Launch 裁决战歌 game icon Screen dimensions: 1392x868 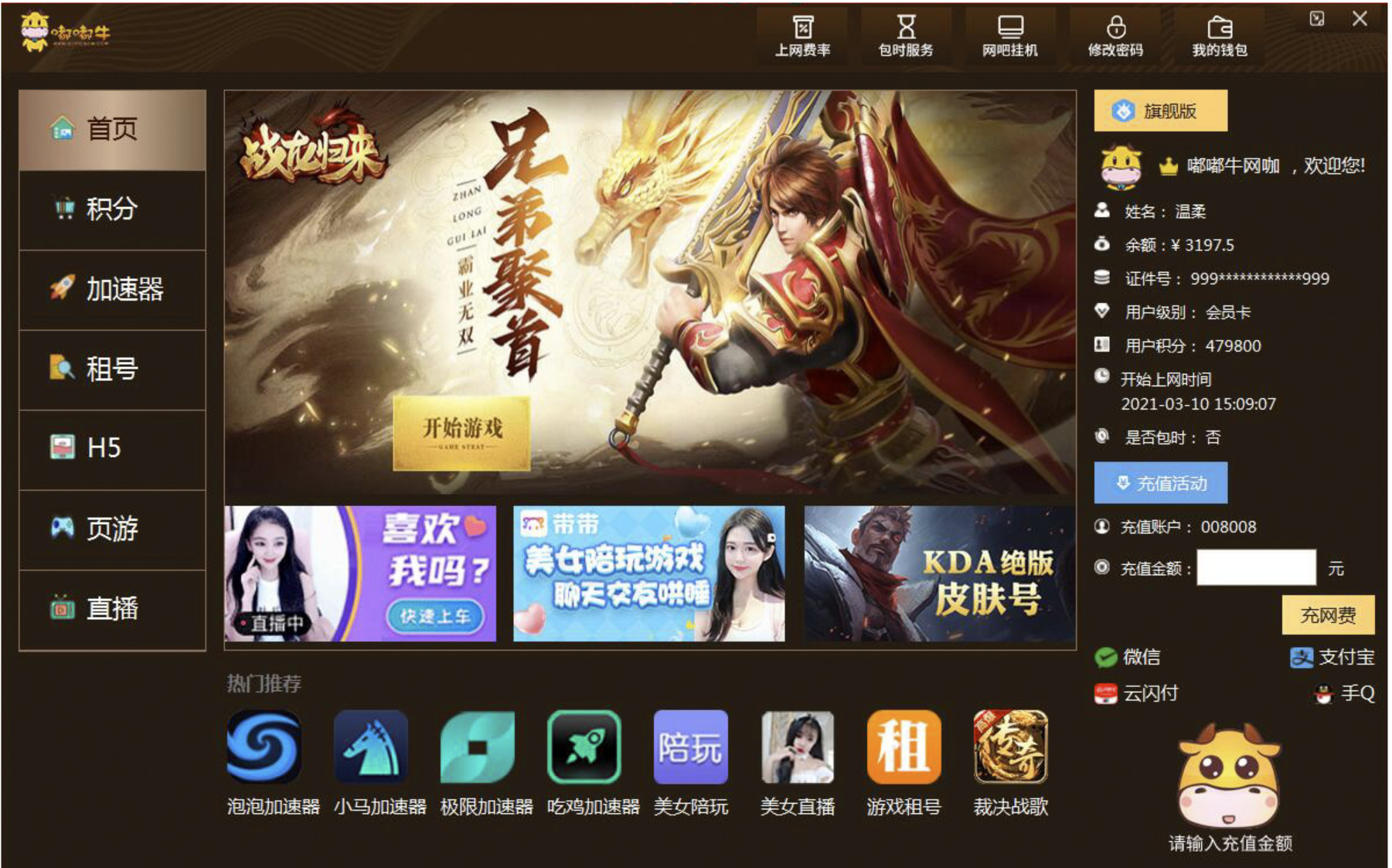[x=1011, y=747]
